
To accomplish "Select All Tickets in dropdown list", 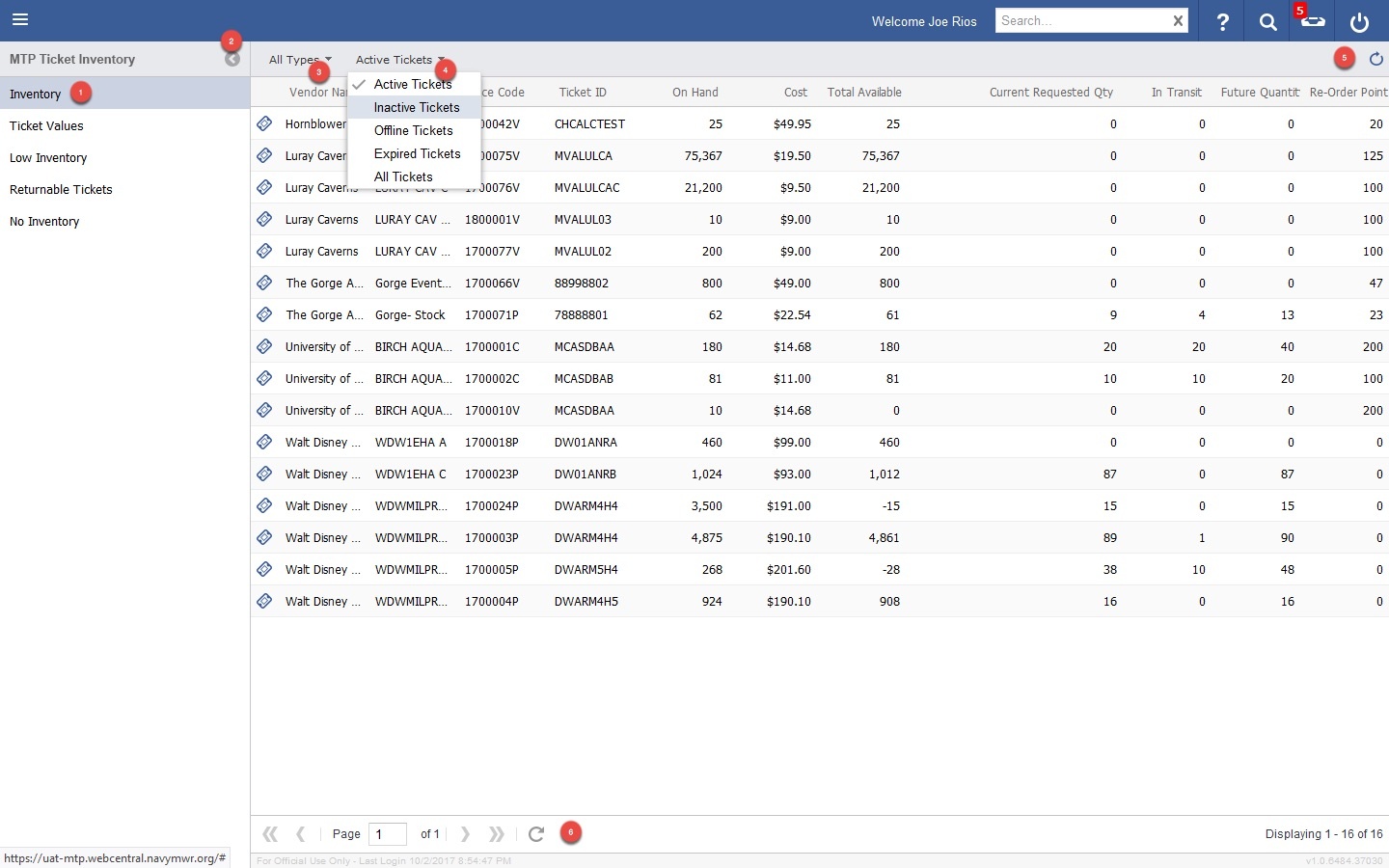I will (403, 177).
